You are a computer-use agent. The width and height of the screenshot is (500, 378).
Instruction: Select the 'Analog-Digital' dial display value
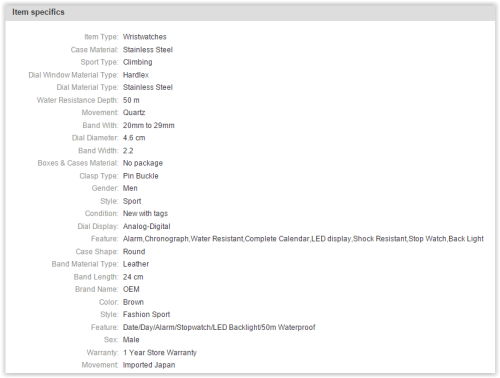(x=147, y=226)
